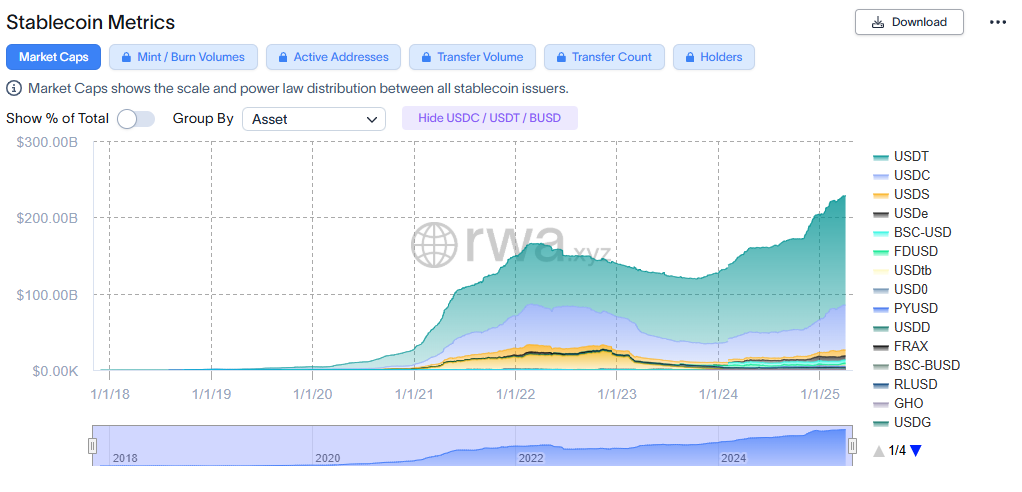1022x492 pixels.
Task: Toggle FDUSD series visibility in legend
Action: click(915, 252)
